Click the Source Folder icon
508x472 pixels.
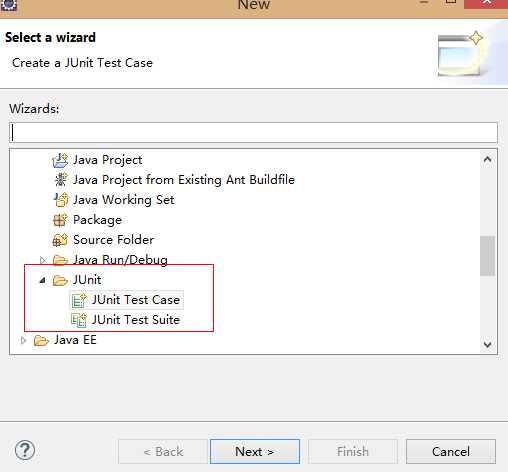pos(60,240)
